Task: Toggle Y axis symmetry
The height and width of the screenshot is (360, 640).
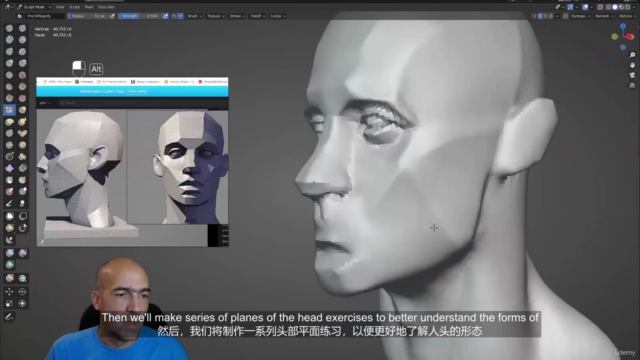Action: tap(546, 16)
